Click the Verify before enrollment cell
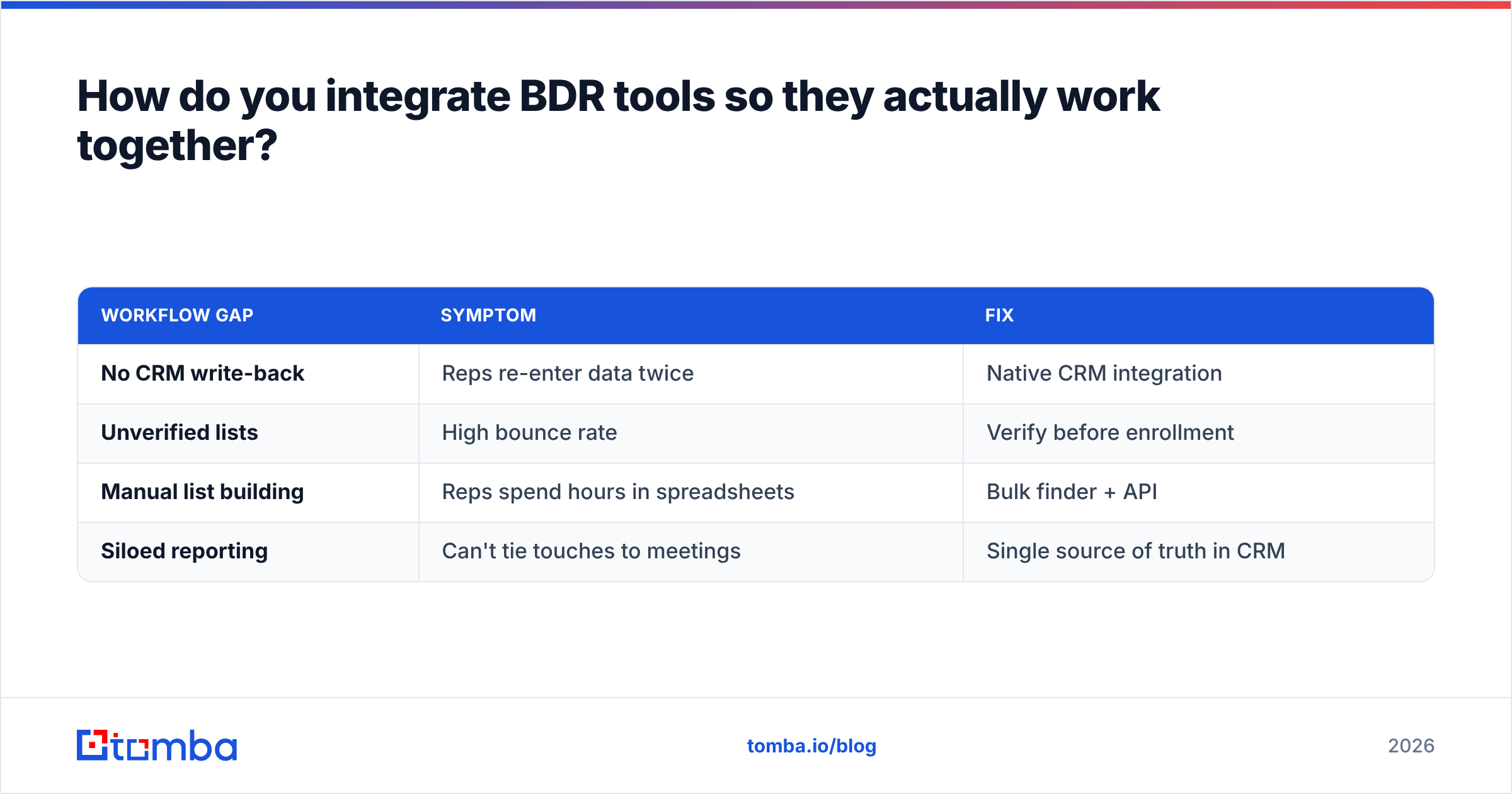 pos(1199,433)
